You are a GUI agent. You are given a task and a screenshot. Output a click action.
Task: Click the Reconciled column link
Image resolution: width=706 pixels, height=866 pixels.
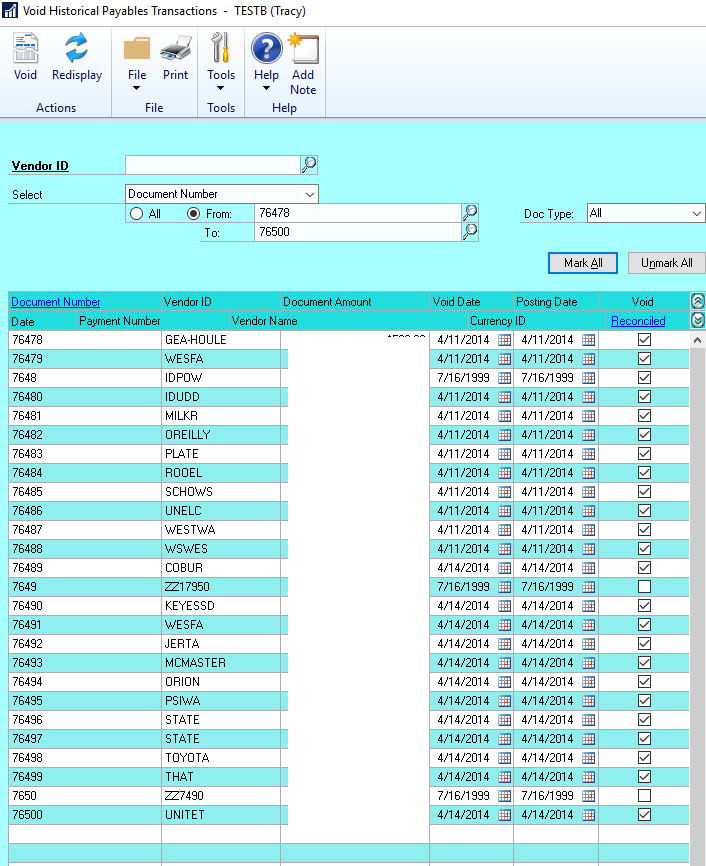[638, 321]
